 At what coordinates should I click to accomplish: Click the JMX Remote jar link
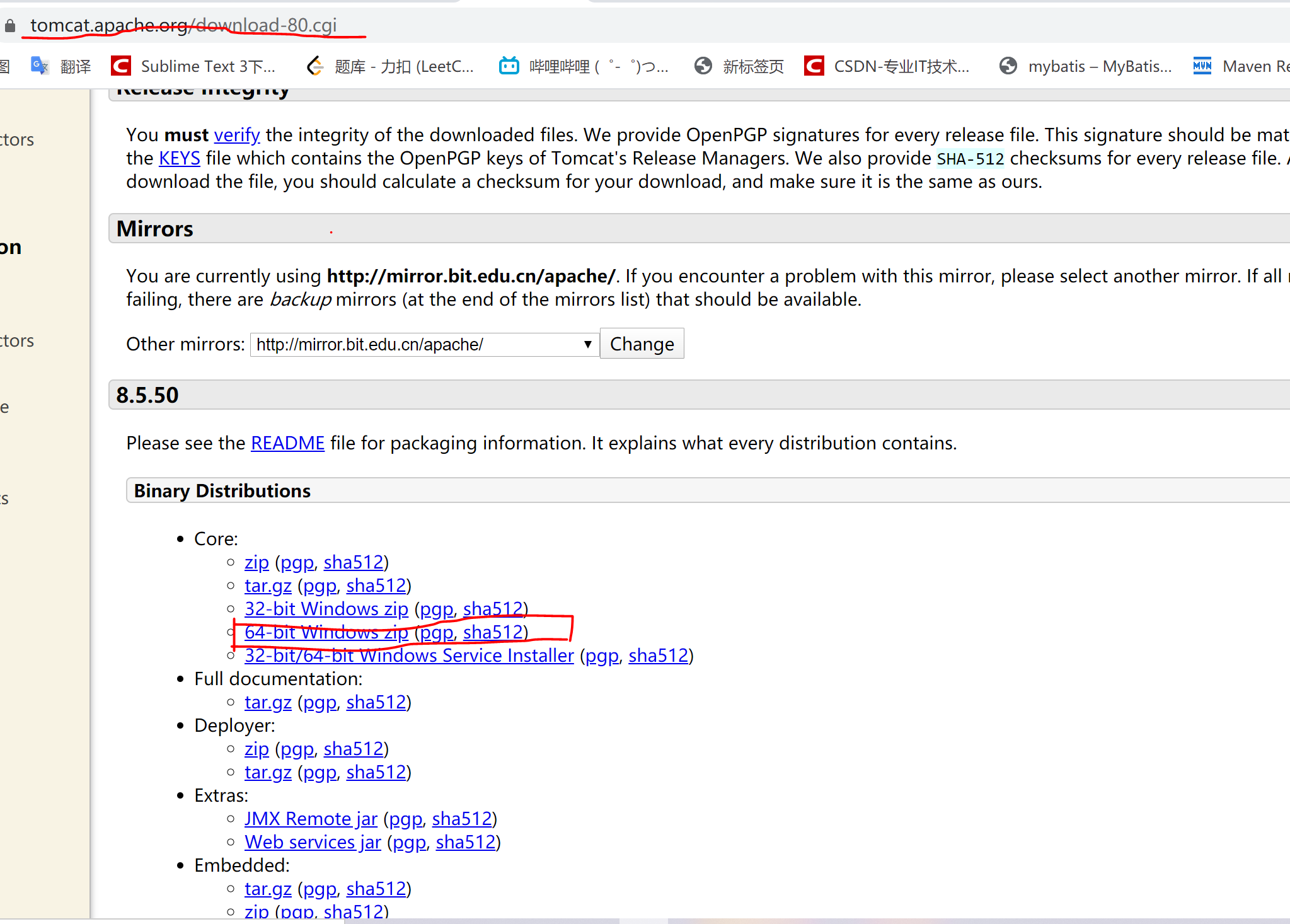click(311, 818)
